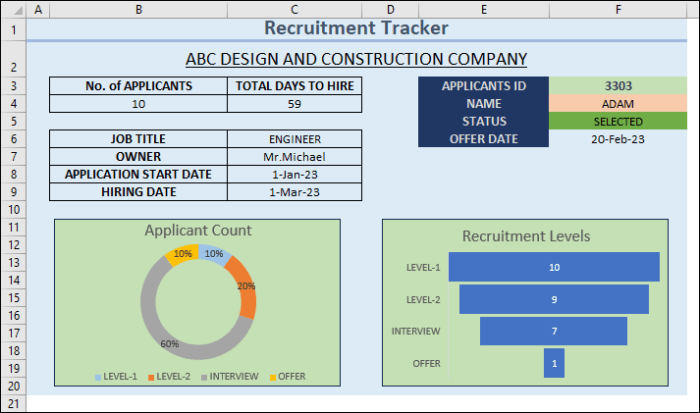The height and width of the screenshot is (413, 700).
Task: Click the LEVEL-1 funnel bar showing 10
Action: (554, 267)
